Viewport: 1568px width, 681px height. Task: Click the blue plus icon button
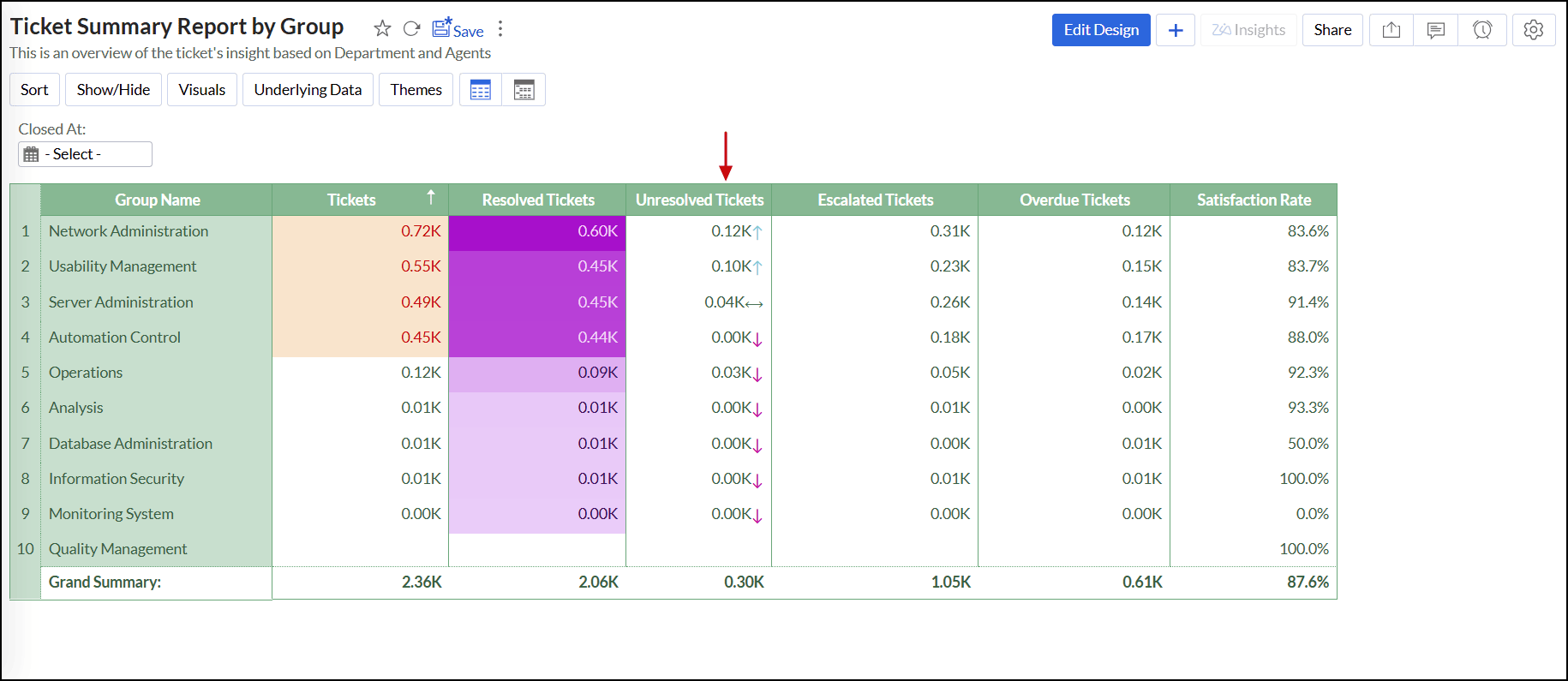[1176, 30]
